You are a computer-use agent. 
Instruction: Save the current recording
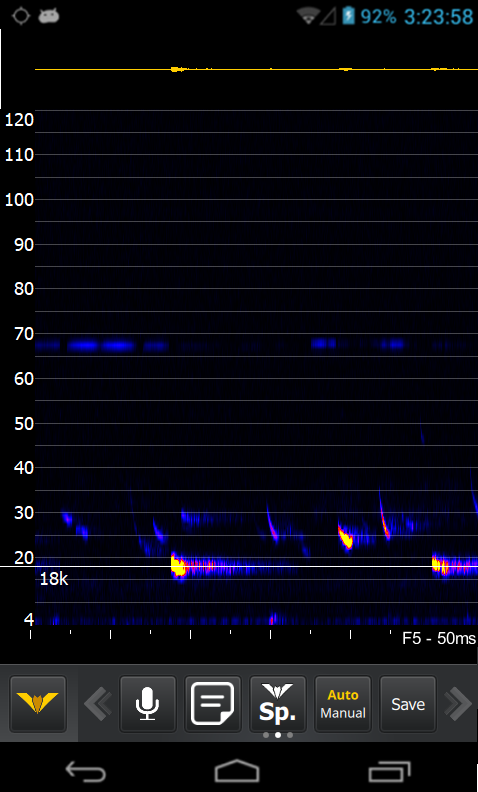[408, 704]
